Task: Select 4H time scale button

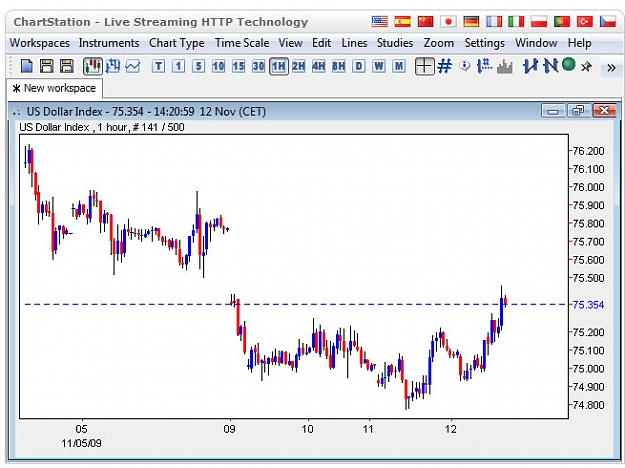Action: [x=318, y=66]
